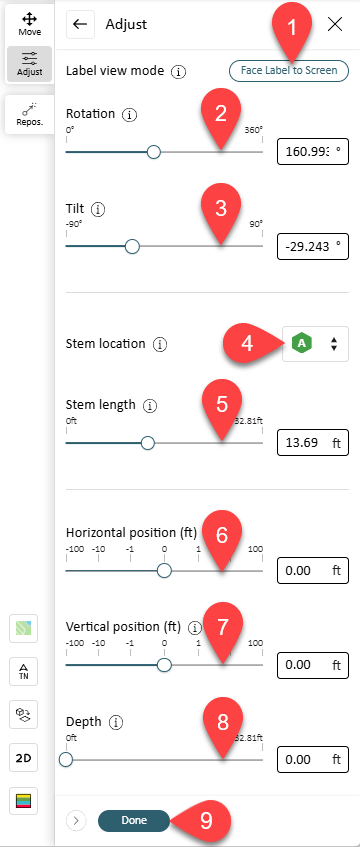The height and width of the screenshot is (847, 360).
Task: Click the TN true north icon
Action: tap(23, 671)
